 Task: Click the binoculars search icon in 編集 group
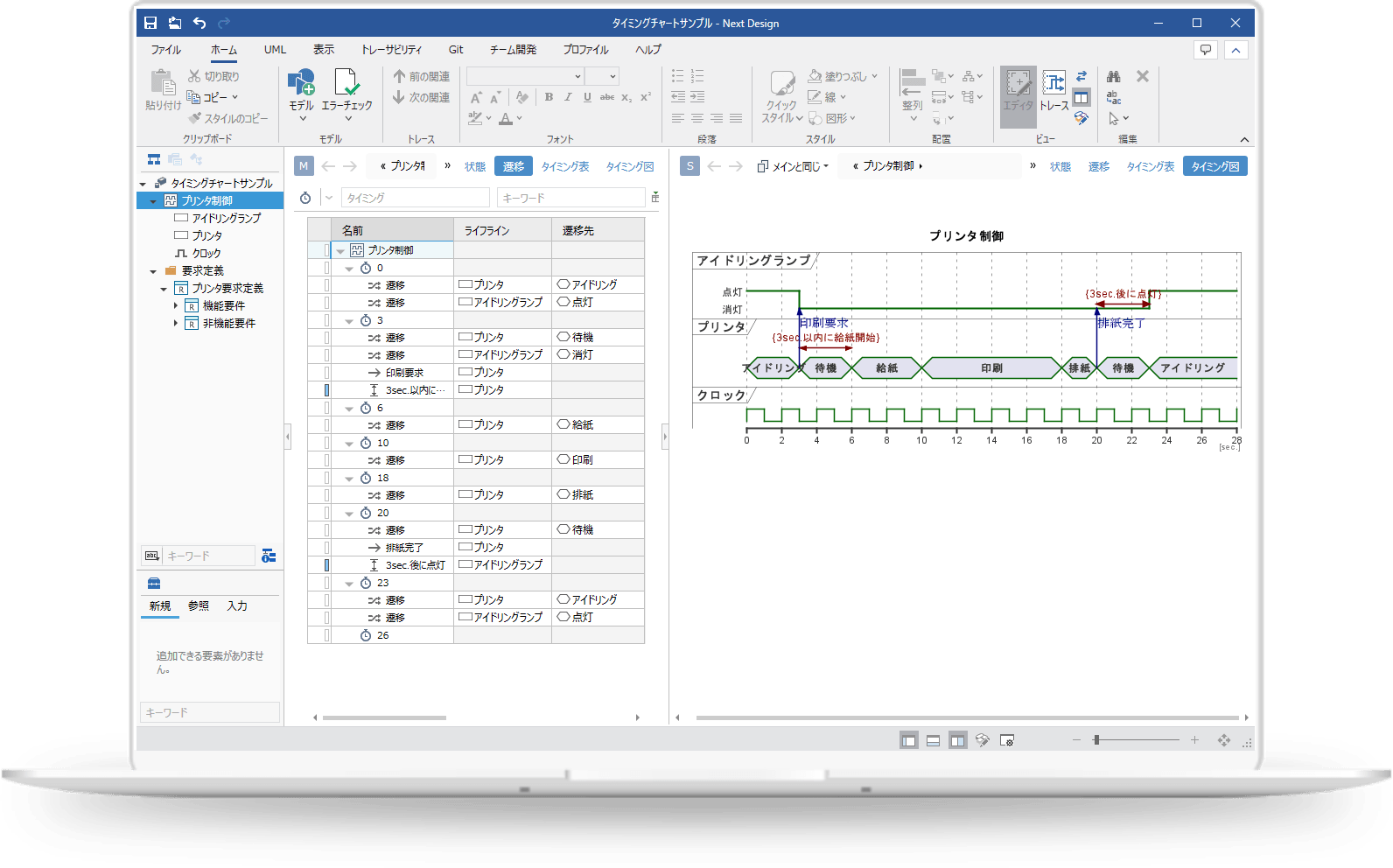[x=1113, y=77]
